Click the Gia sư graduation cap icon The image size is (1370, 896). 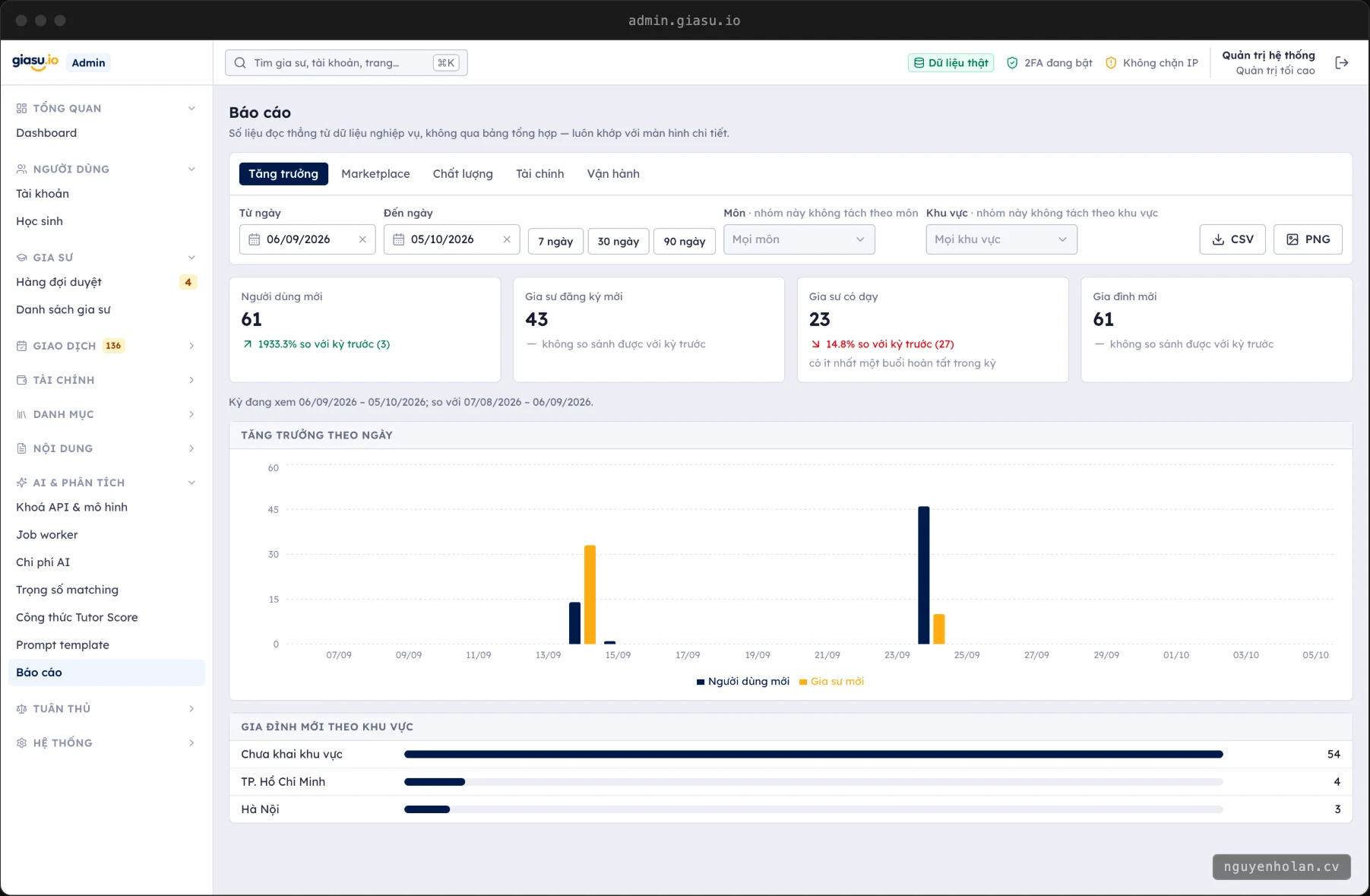click(21, 258)
